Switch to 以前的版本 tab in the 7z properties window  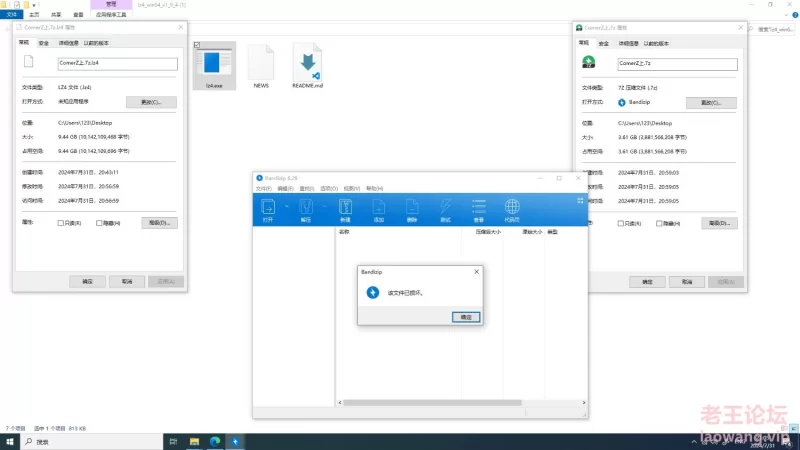click(x=656, y=44)
